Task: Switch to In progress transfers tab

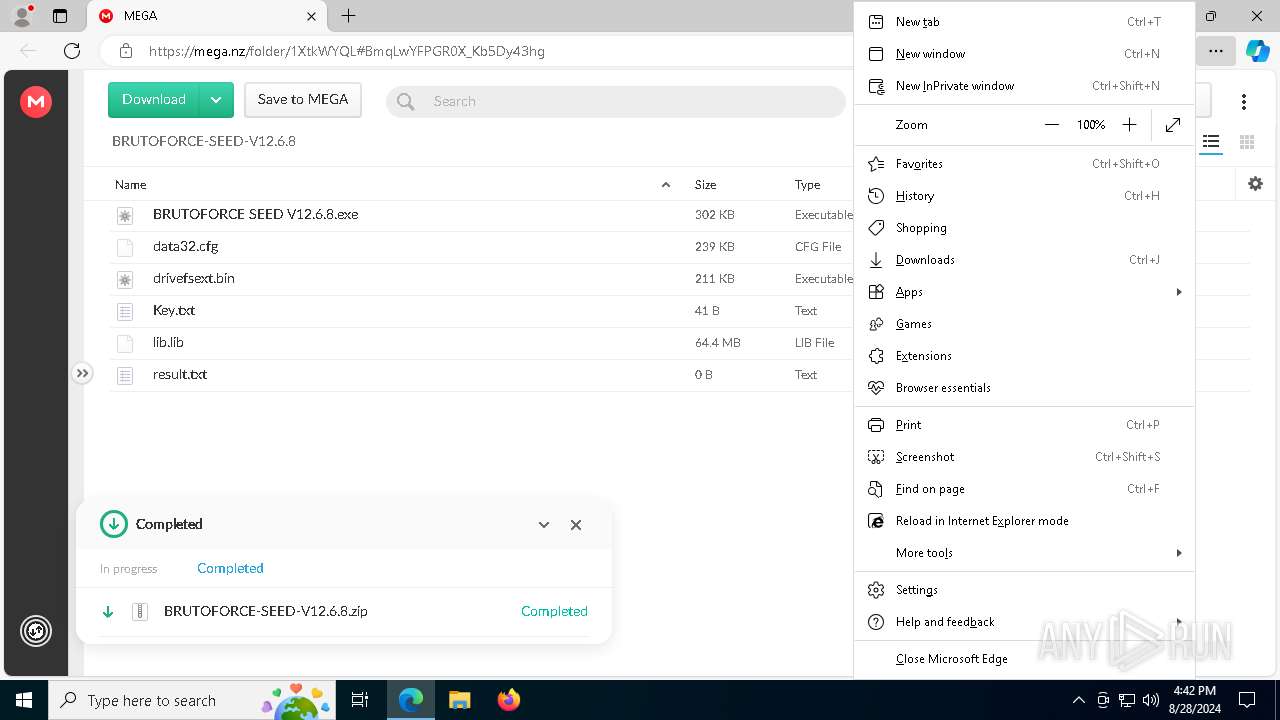Action: point(129,569)
